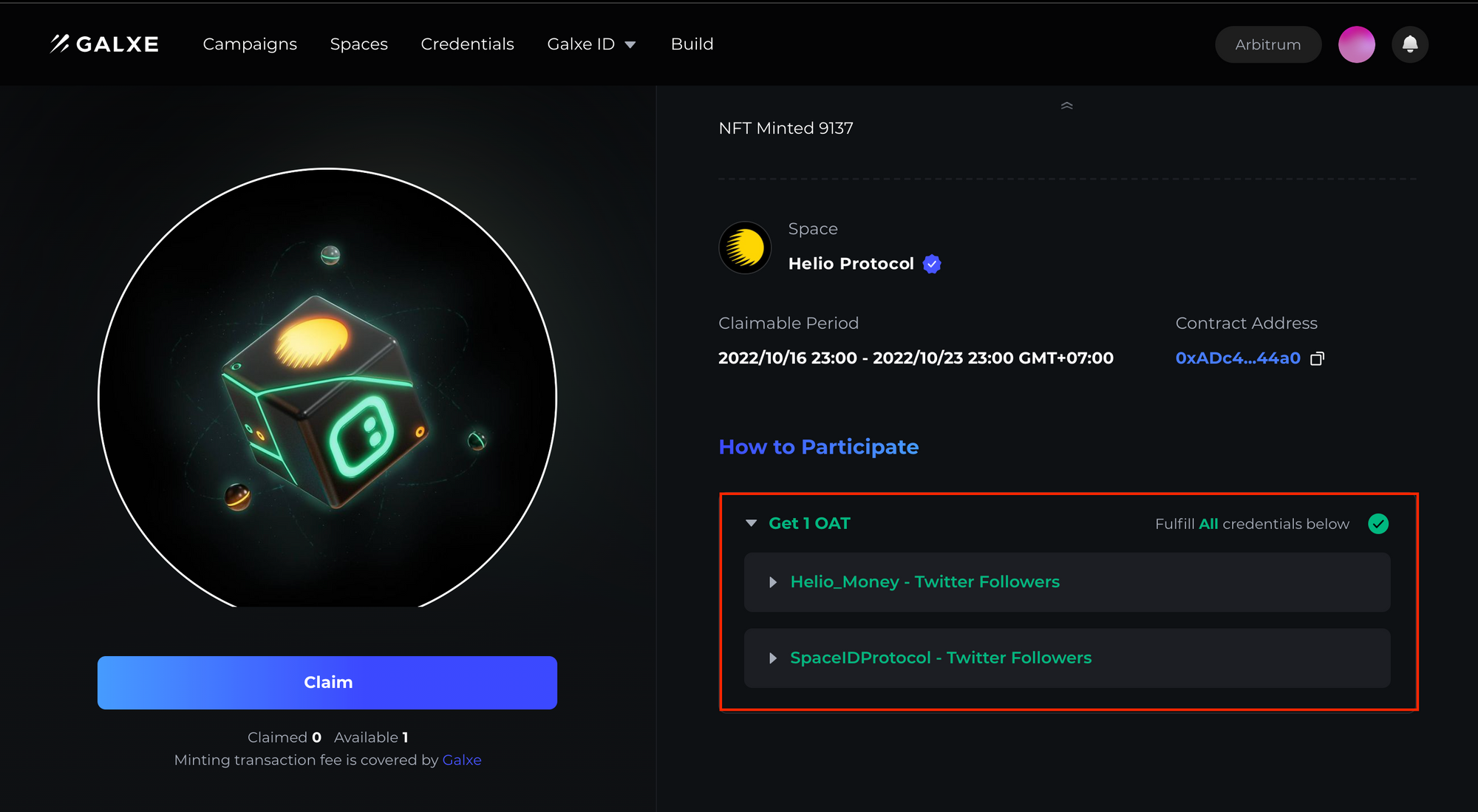The width and height of the screenshot is (1478, 812).
Task: Open the Galxe ID dropdown
Action: (x=591, y=44)
